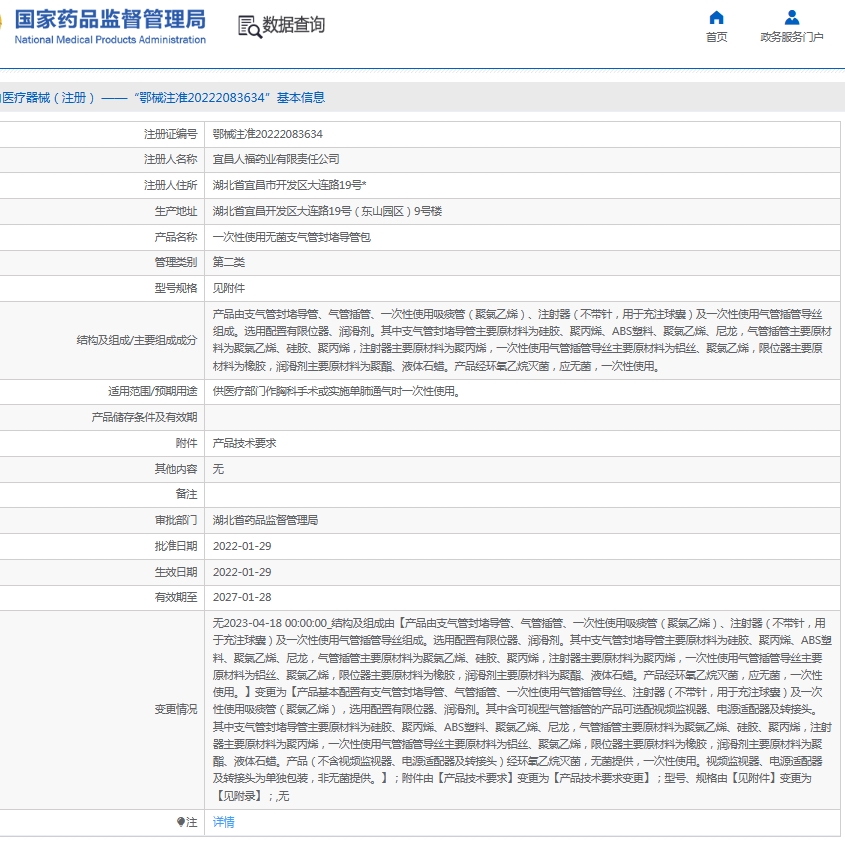Select model spec value 见附件
Image resolution: width=845 pixels, height=841 pixels.
coord(228,288)
